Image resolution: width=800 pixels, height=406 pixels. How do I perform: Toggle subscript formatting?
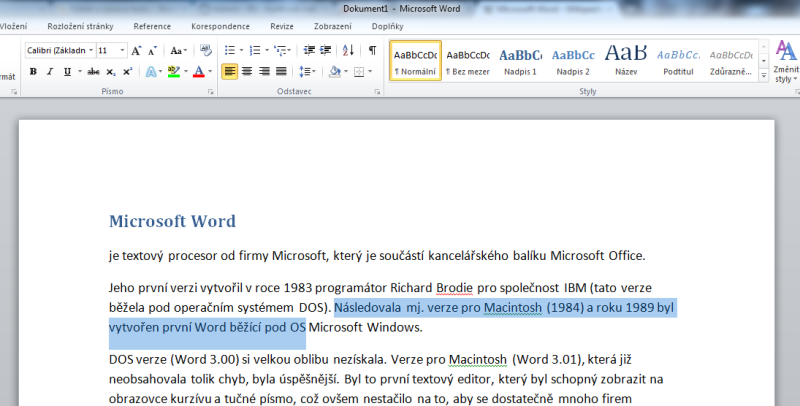[x=110, y=72]
